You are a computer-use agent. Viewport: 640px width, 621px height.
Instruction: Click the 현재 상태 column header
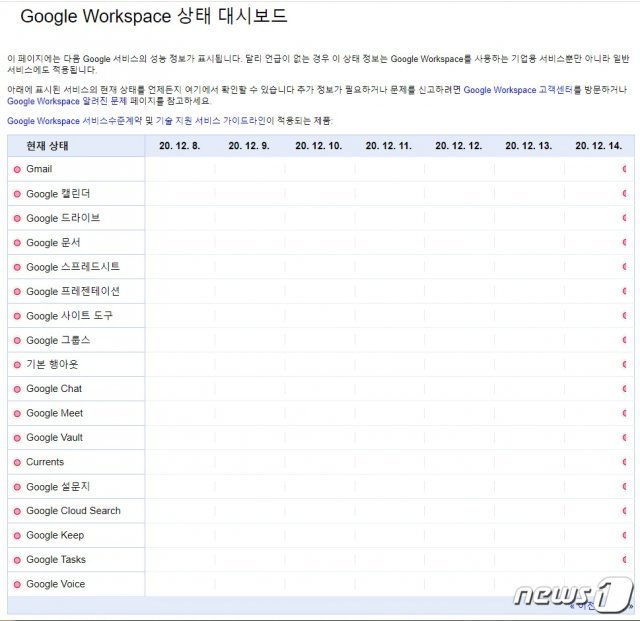pos(48,146)
